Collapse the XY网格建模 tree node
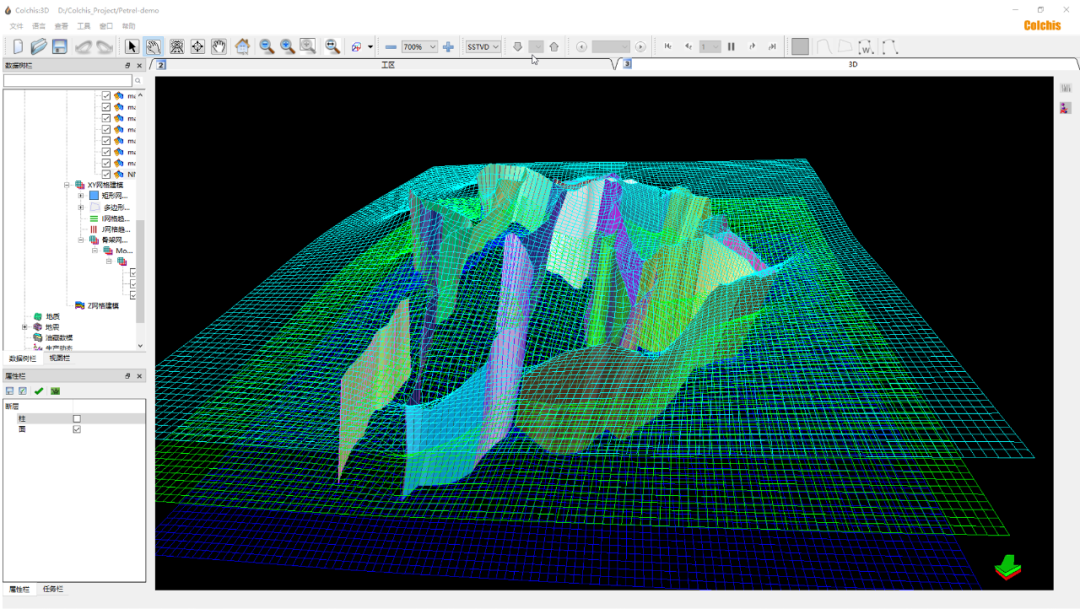 (67, 185)
